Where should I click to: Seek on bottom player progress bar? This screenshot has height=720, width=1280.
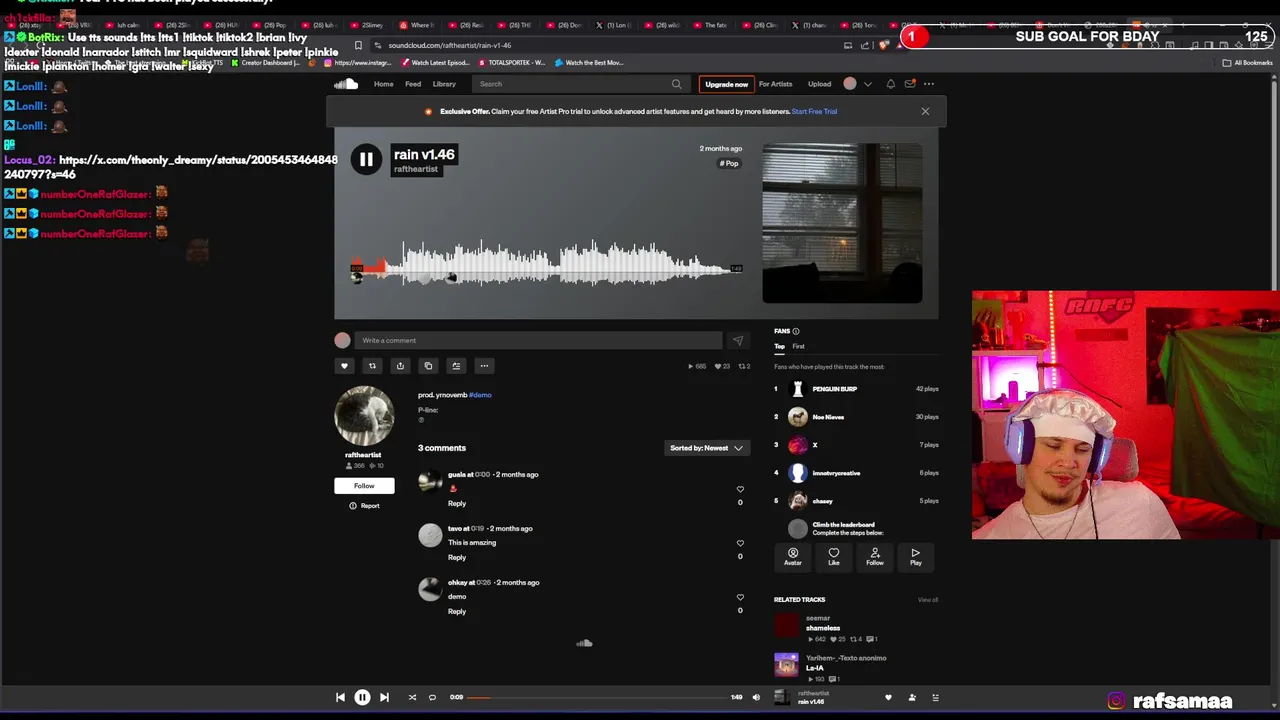(598, 697)
